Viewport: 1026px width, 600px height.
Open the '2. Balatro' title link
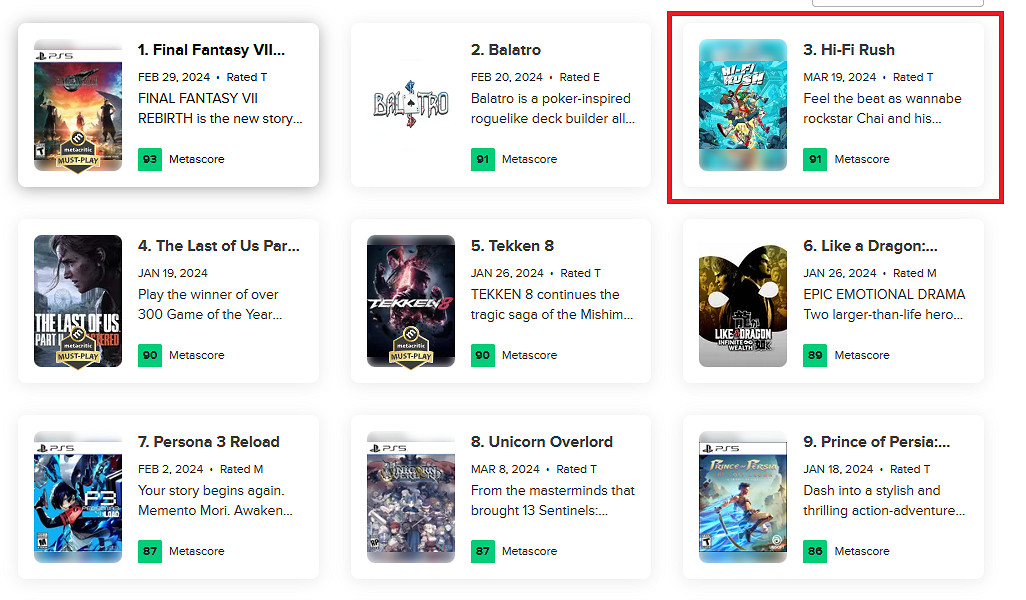pos(506,50)
